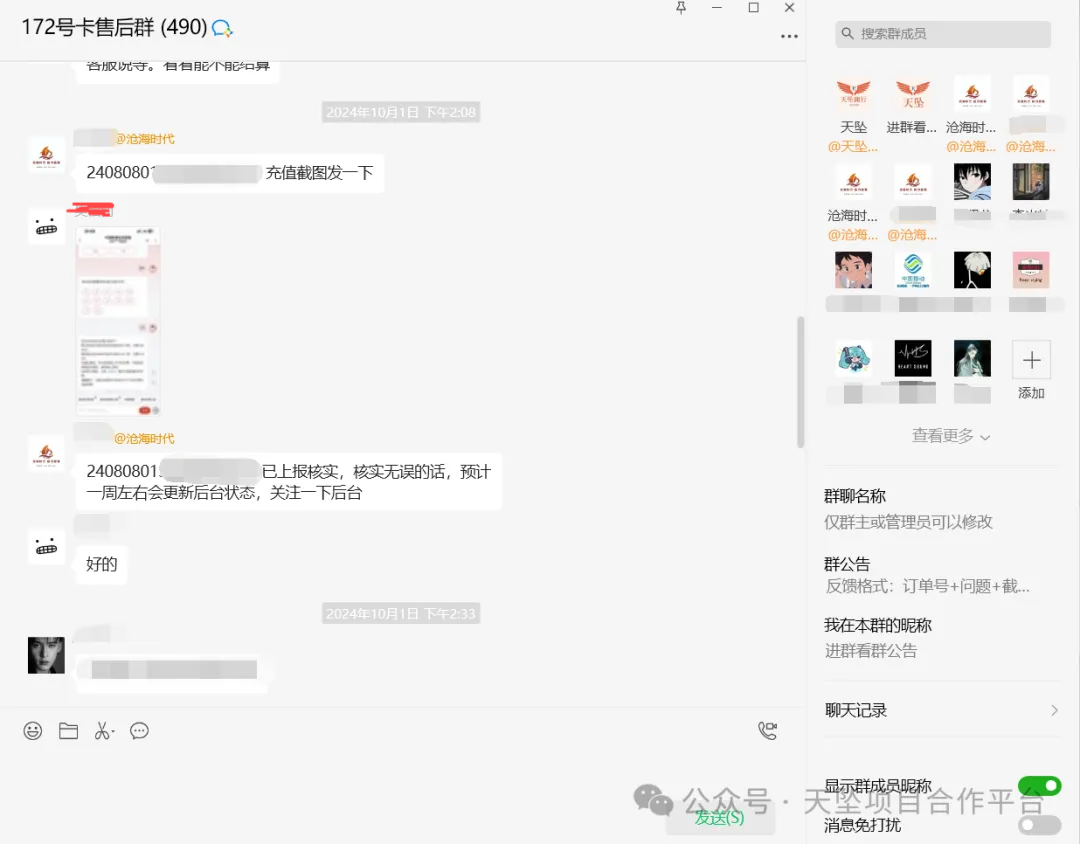This screenshot has width=1080, height=844.
Task: Click the folder icon to send a file
Action: click(x=68, y=731)
